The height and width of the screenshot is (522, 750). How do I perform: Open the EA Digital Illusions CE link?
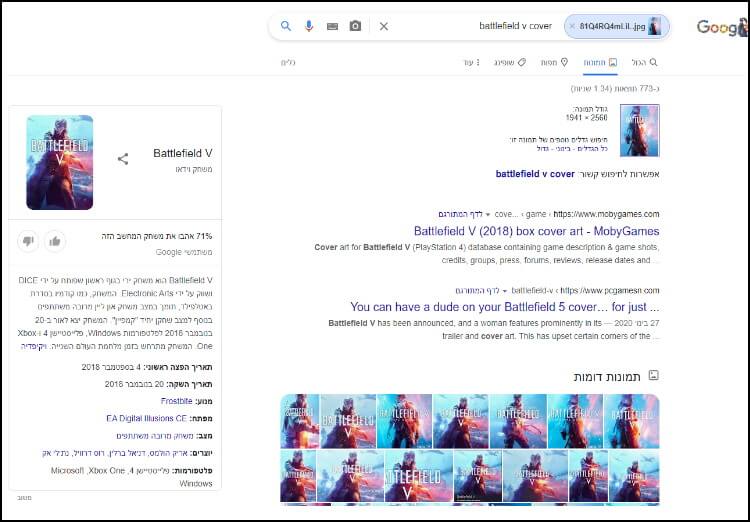coord(146,418)
